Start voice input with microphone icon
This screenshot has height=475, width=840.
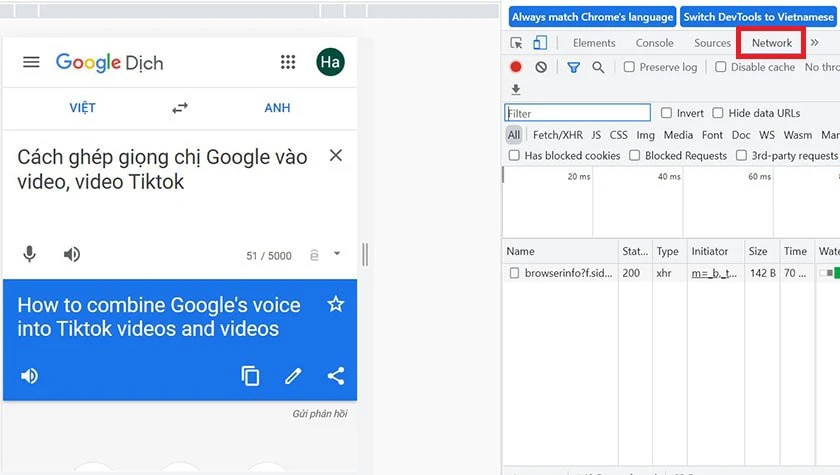coord(29,254)
